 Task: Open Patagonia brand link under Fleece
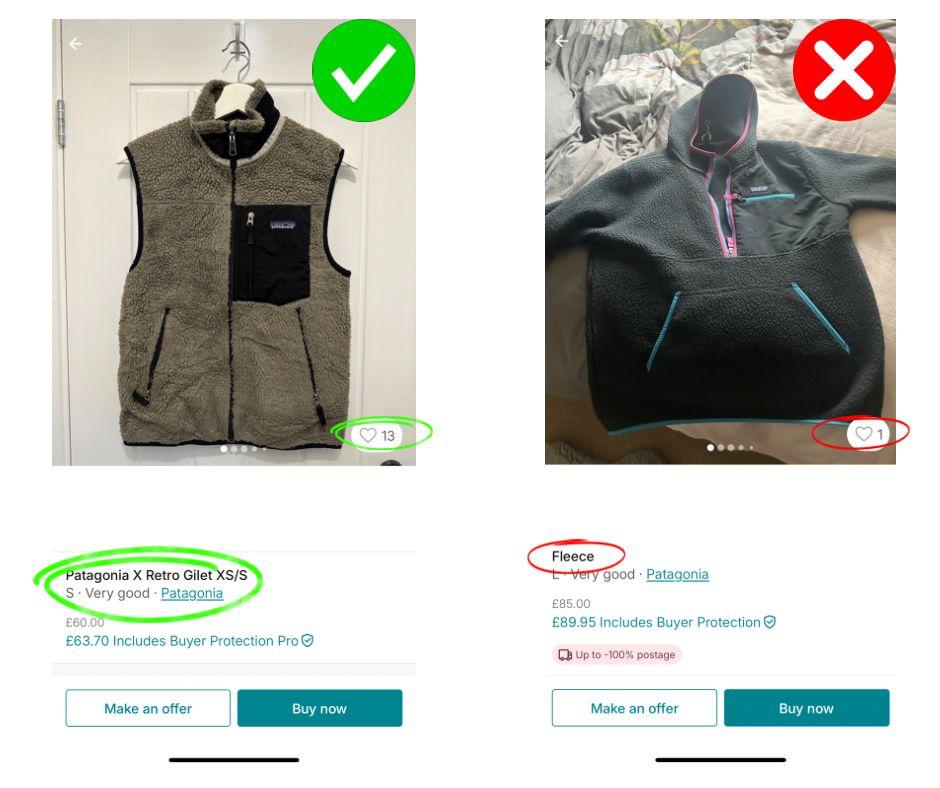[677, 575]
